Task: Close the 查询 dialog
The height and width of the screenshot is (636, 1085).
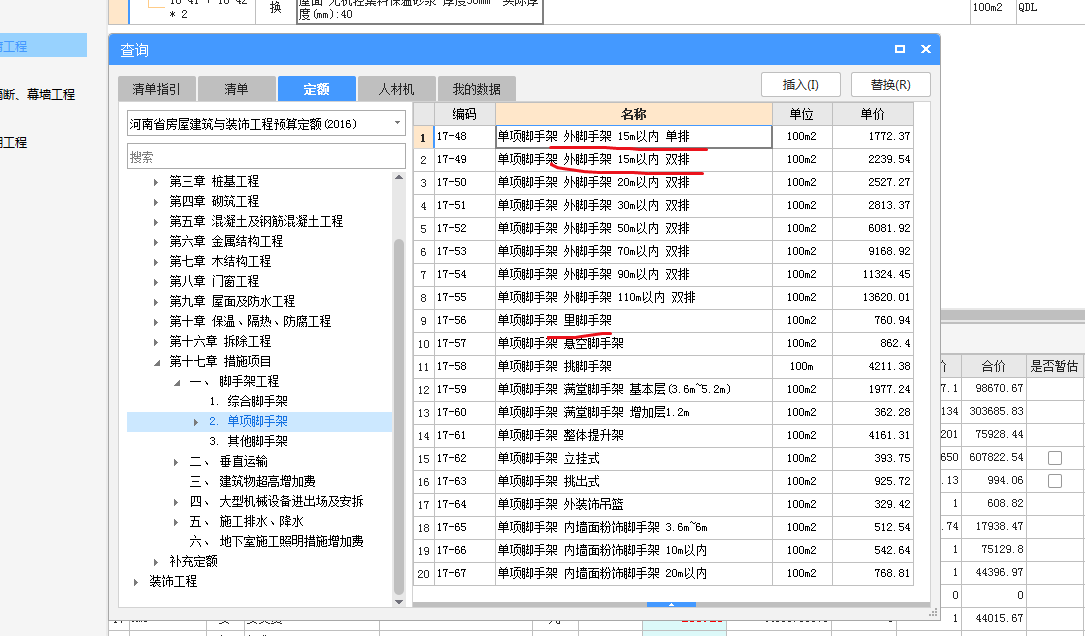Action: [926, 49]
